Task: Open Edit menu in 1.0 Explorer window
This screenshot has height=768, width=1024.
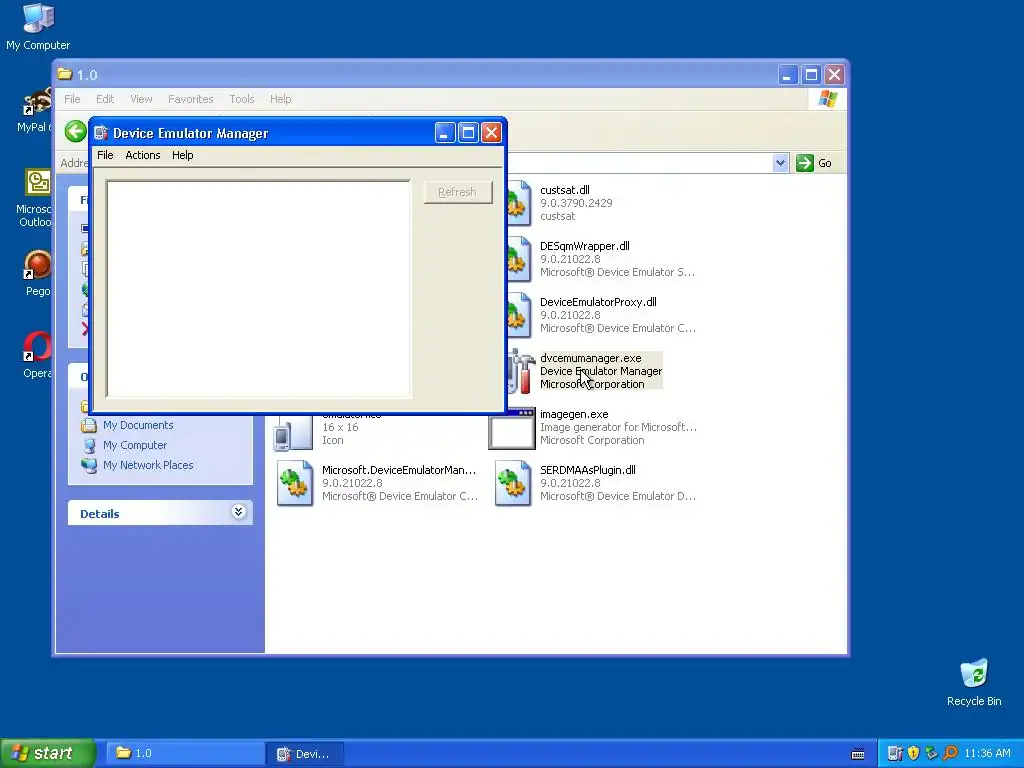Action: coord(104,99)
